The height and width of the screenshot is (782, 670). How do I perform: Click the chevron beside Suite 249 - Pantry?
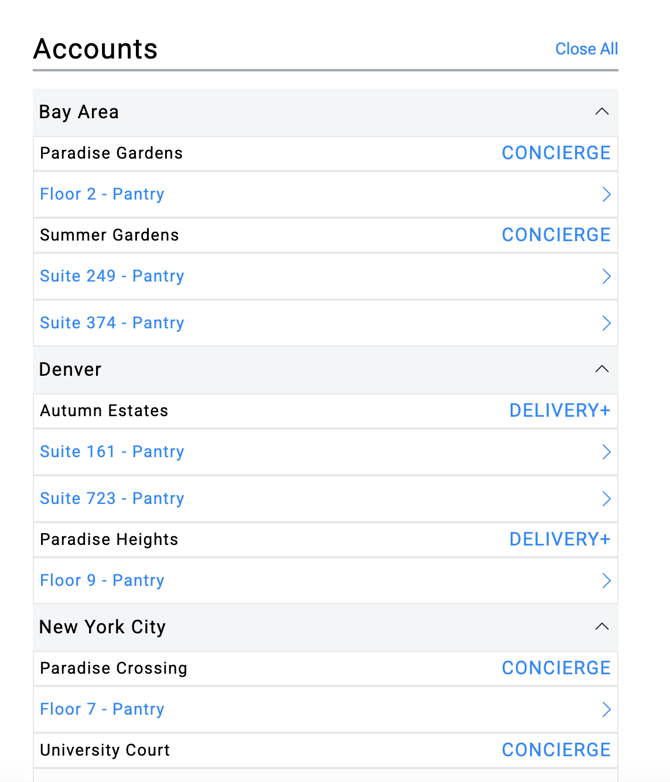[x=605, y=277]
